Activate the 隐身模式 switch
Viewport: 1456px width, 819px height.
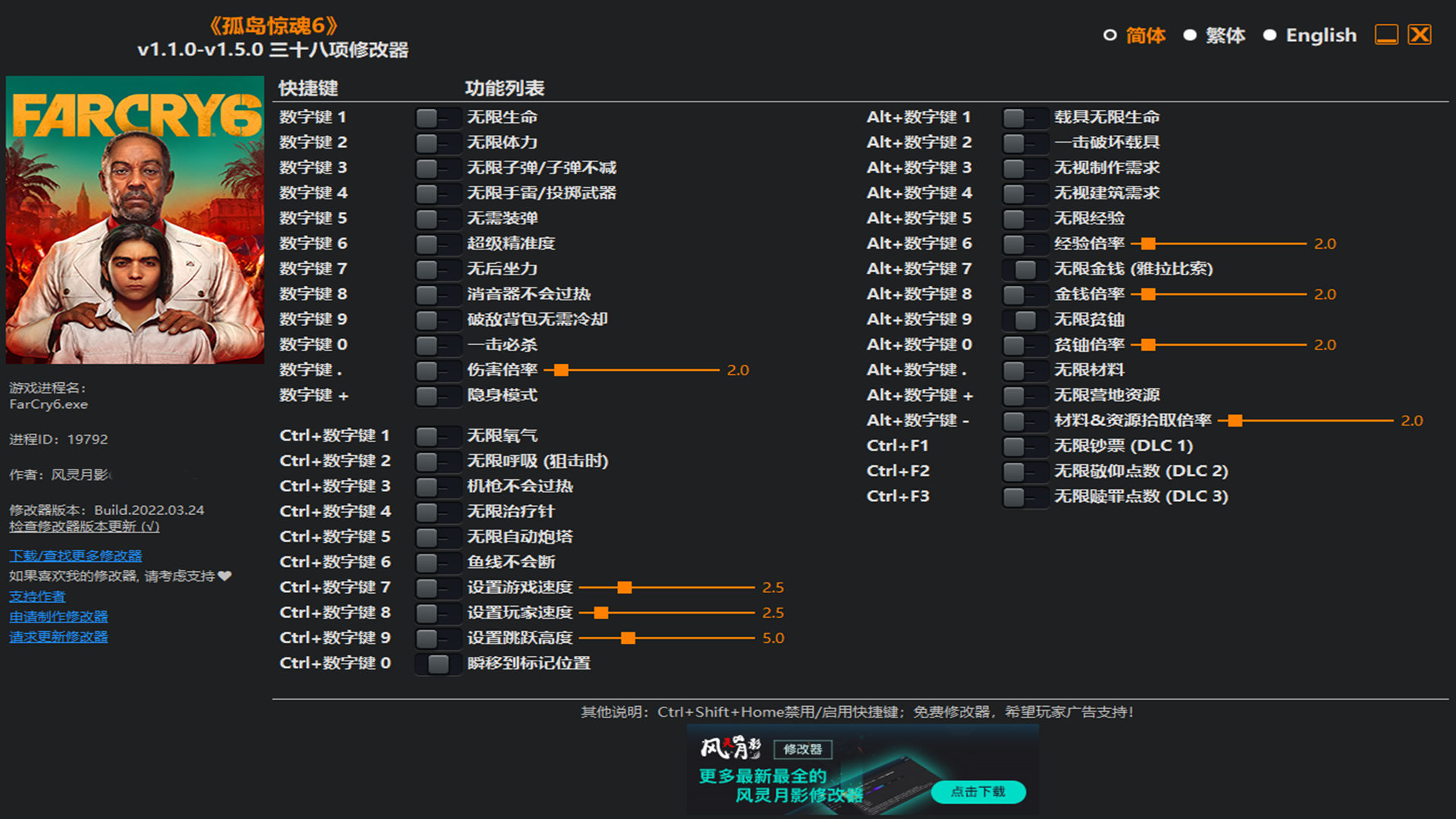tap(438, 395)
